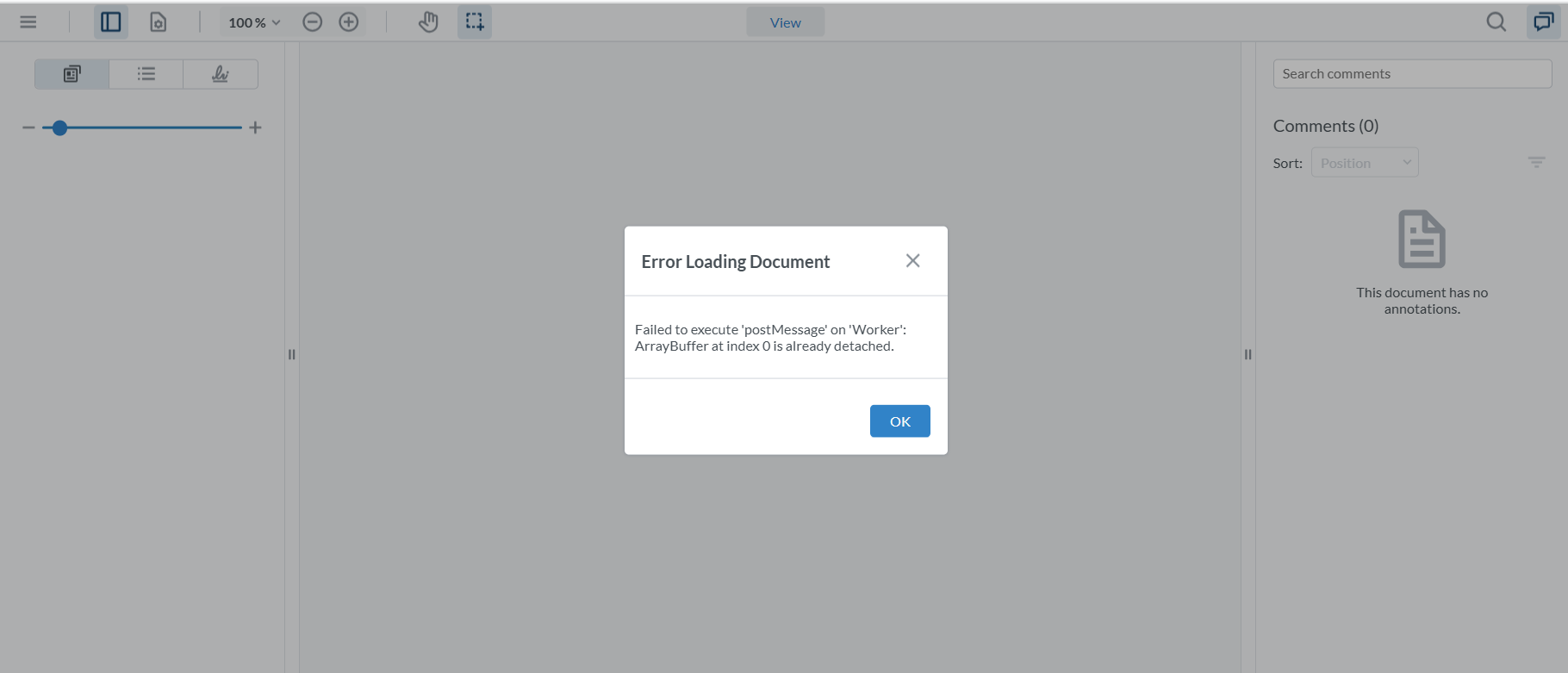Switch to the outlines list tab
The height and width of the screenshot is (673, 1568).
click(146, 74)
